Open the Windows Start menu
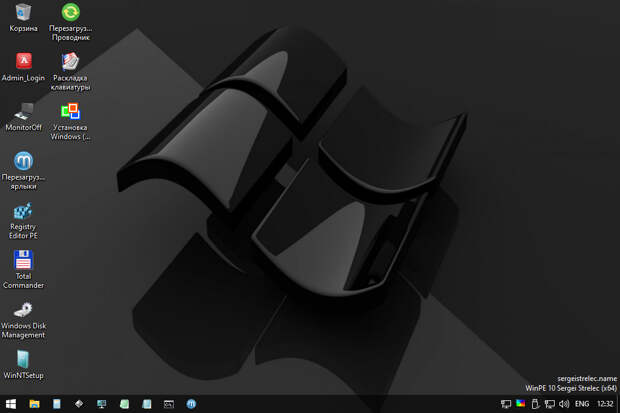The image size is (620, 413). click(x=11, y=403)
